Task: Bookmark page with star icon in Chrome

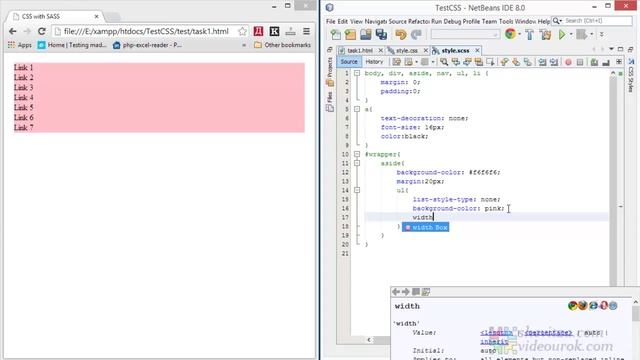Action: 242,31
